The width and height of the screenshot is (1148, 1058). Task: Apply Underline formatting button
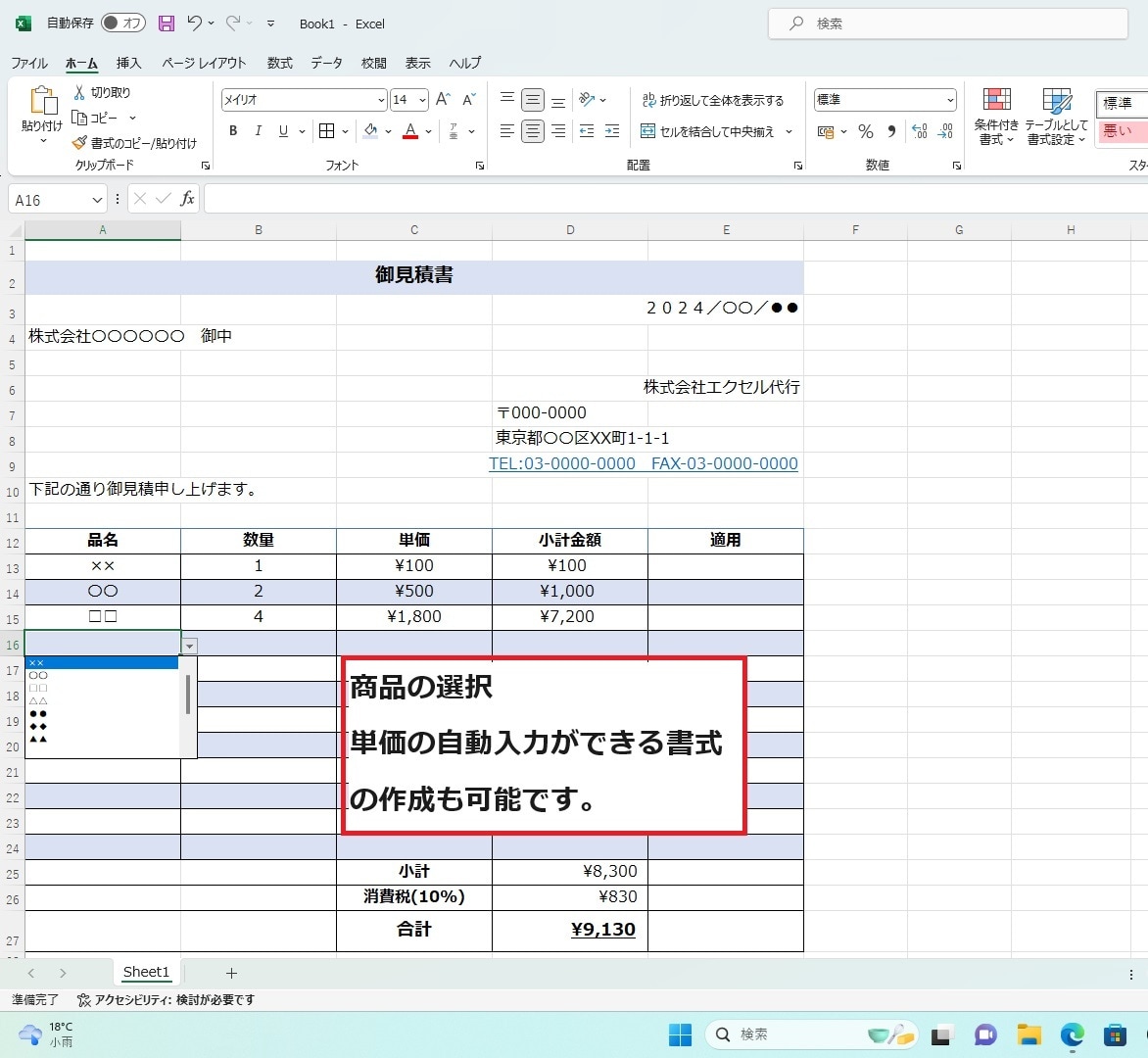[x=283, y=131]
